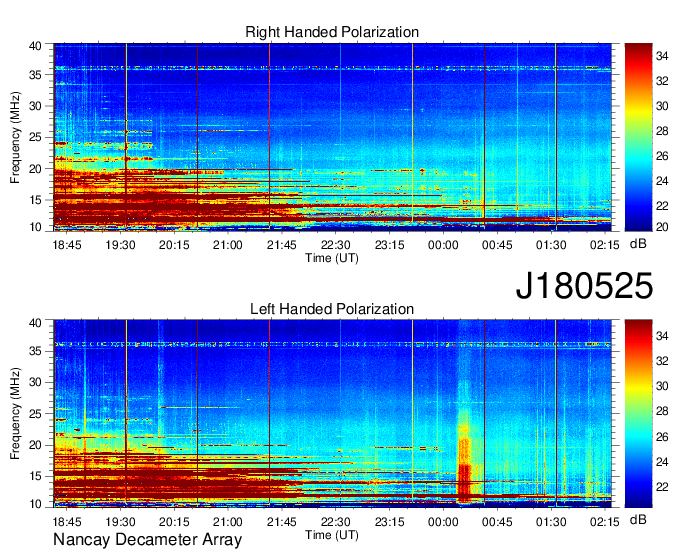Click 19:30 tick under Right Handed plot

point(121,245)
